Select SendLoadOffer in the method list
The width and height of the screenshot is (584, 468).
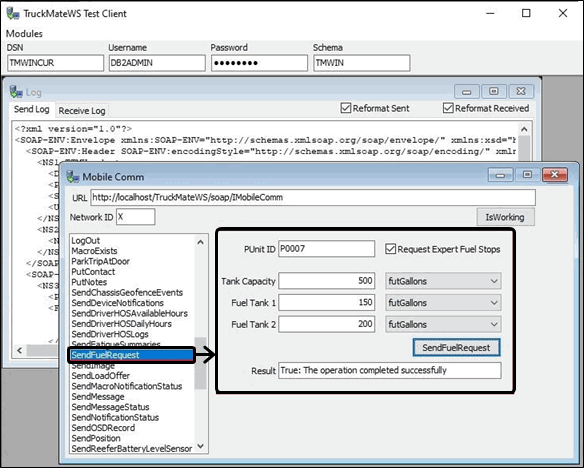[101, 376]
